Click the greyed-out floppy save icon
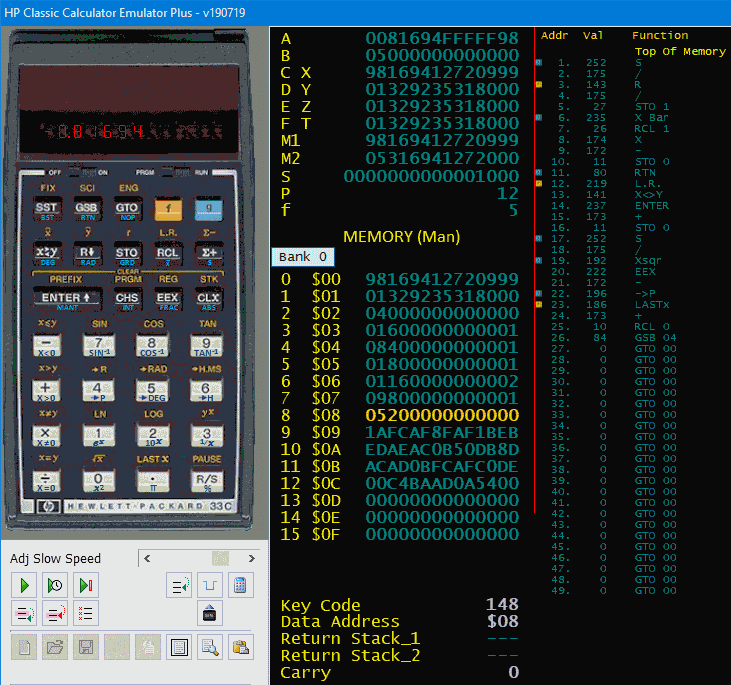Image resolution: width=731 pixels, height=685 pixels. [x=86, y=647]
